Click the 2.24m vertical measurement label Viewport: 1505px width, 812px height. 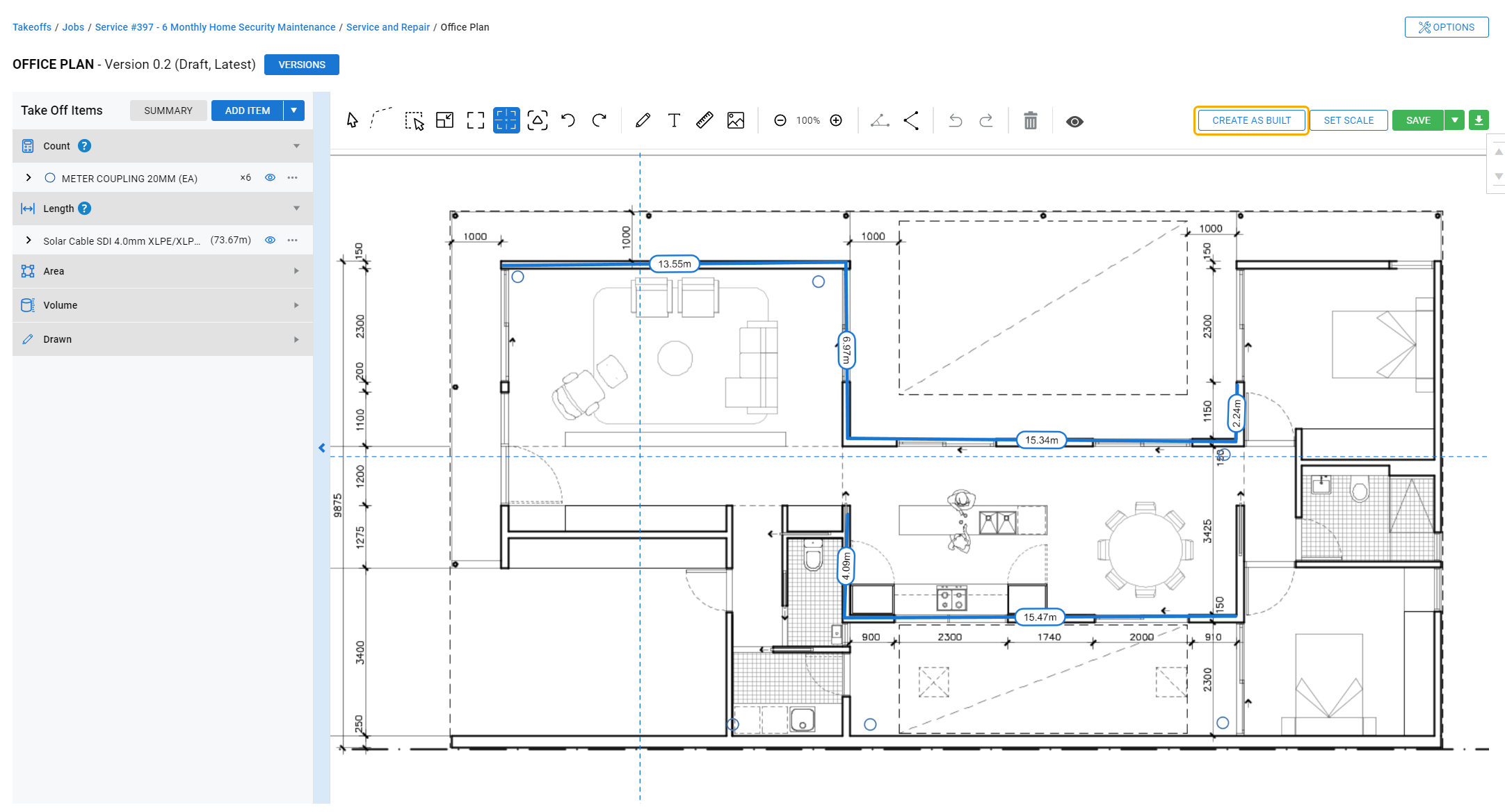(1236, 414)
